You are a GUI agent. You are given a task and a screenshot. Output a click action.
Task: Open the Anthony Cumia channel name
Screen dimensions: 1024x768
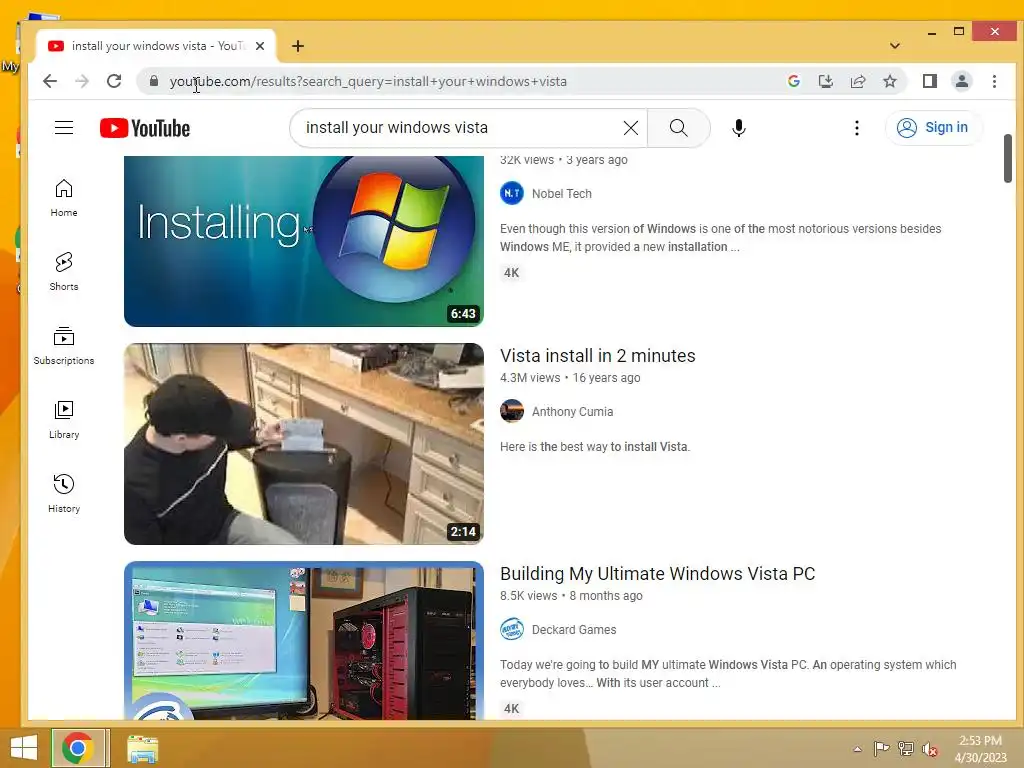(x=572, y=412)
